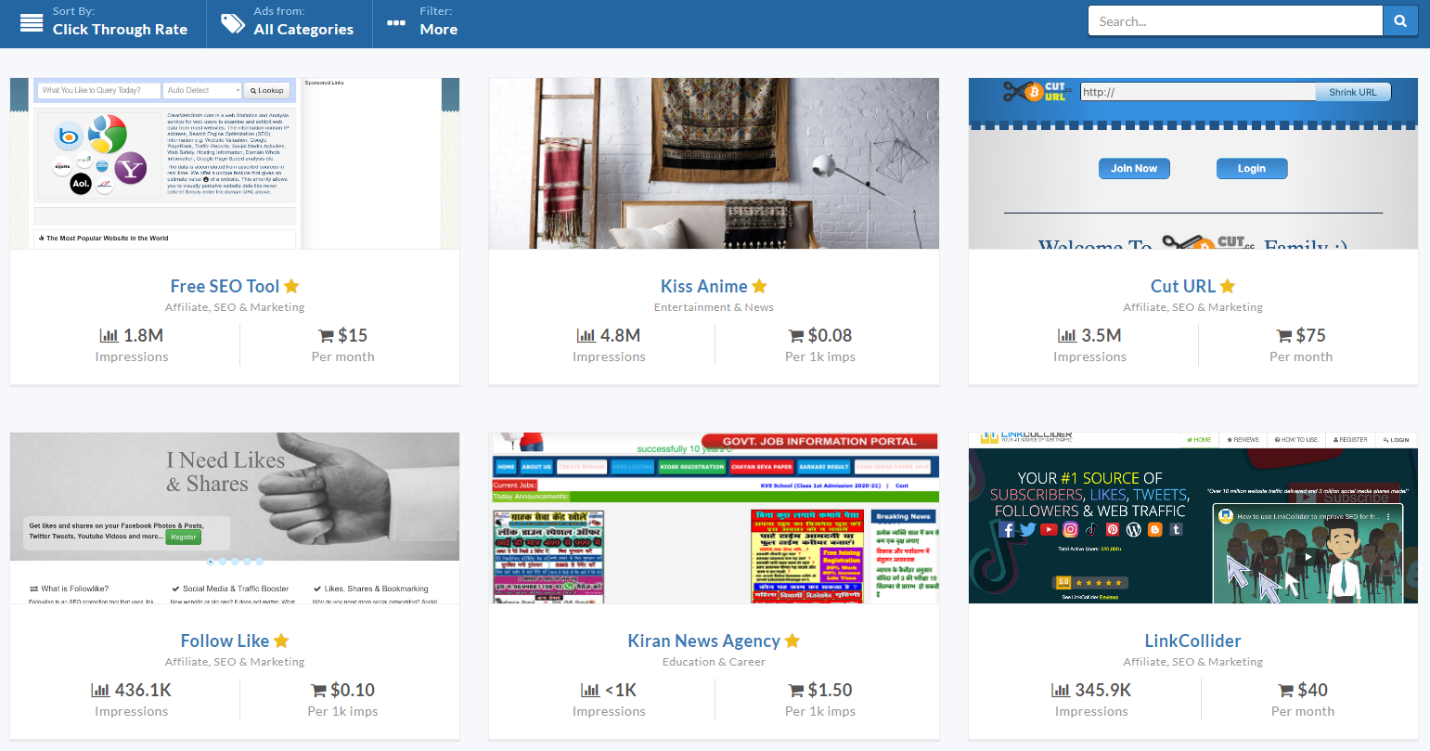The height and width of the screenshot is (751, 1430).
Task: Click the bar chart icon beside 345.9K
Action: point(1060,690)
